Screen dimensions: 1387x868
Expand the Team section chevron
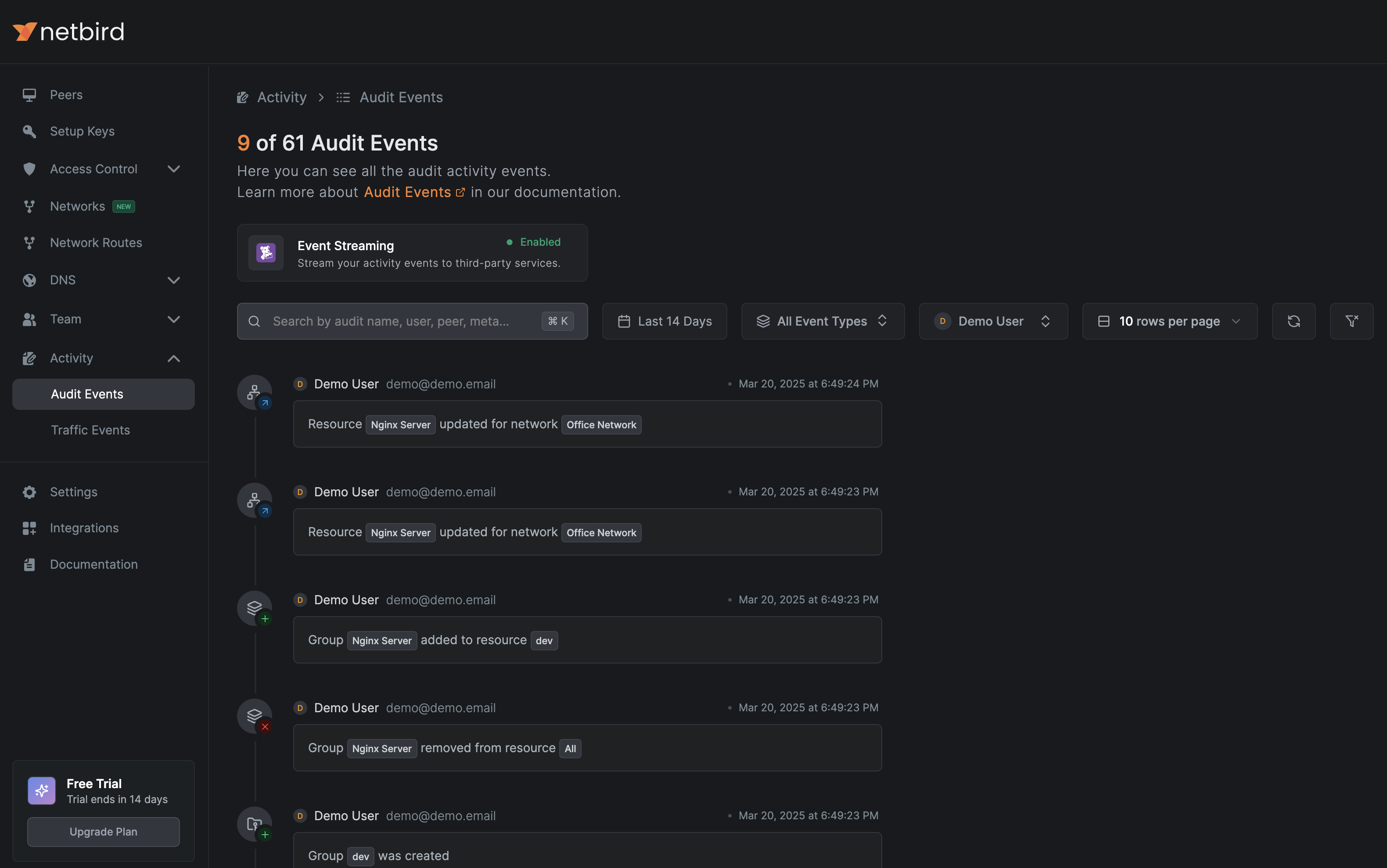(173, 319)
